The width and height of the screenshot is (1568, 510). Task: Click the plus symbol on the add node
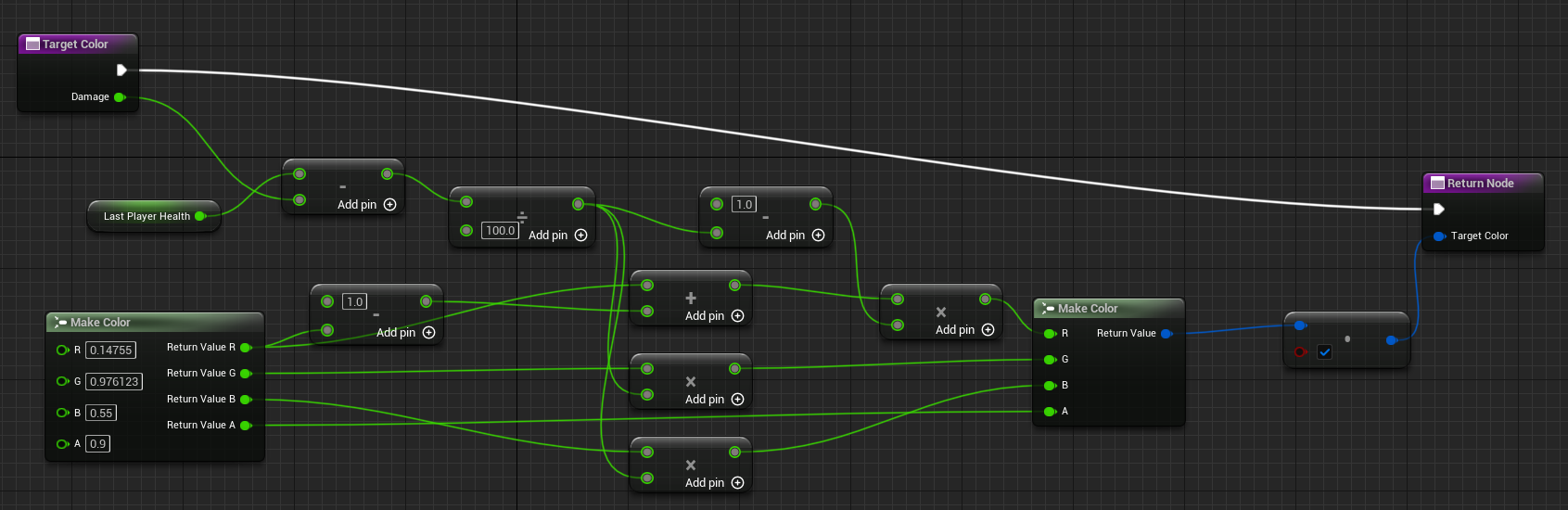pyautogui.click(x=691, y=298)
